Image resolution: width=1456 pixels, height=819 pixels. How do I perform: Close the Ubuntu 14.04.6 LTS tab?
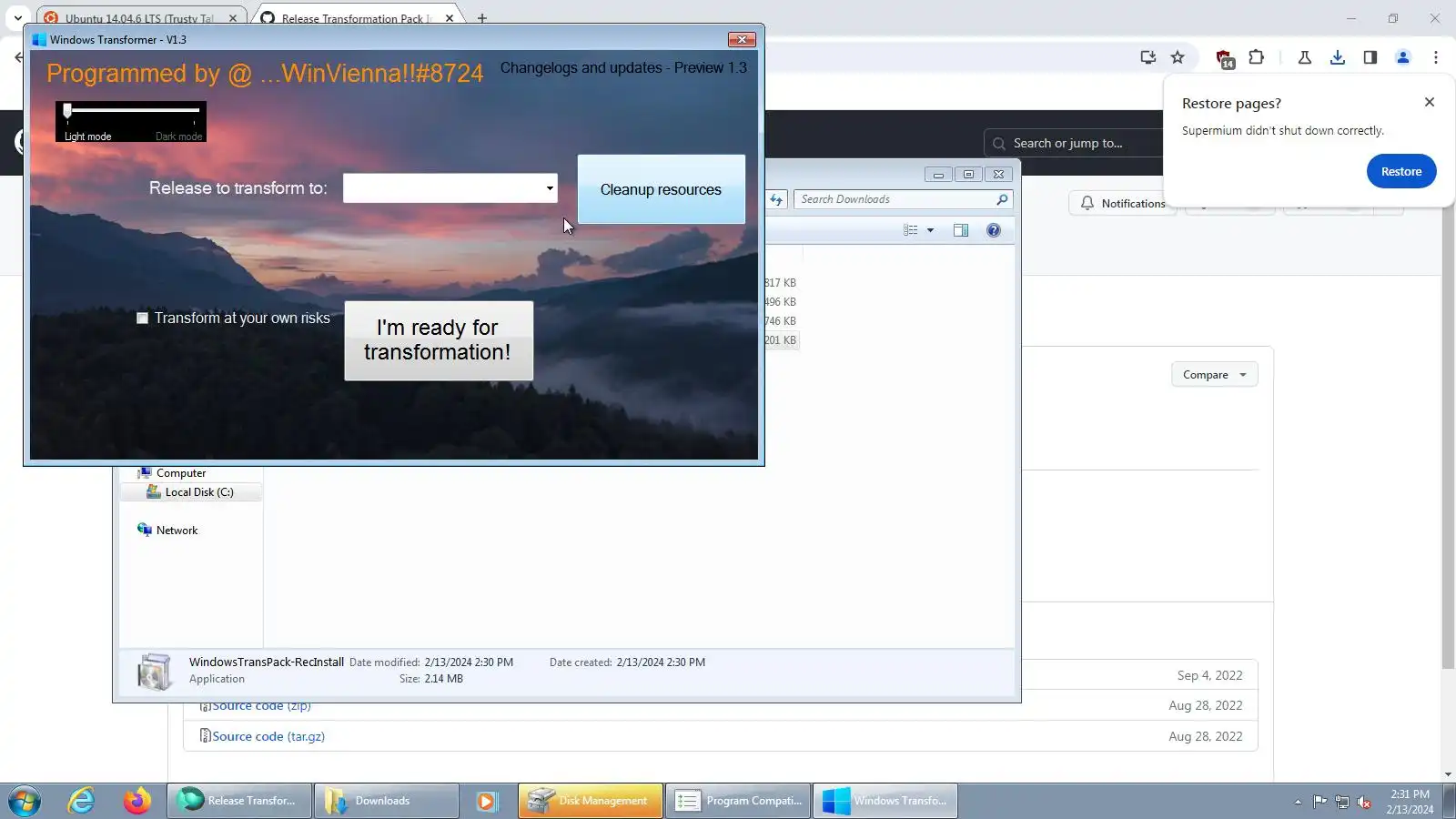point(233,18)
